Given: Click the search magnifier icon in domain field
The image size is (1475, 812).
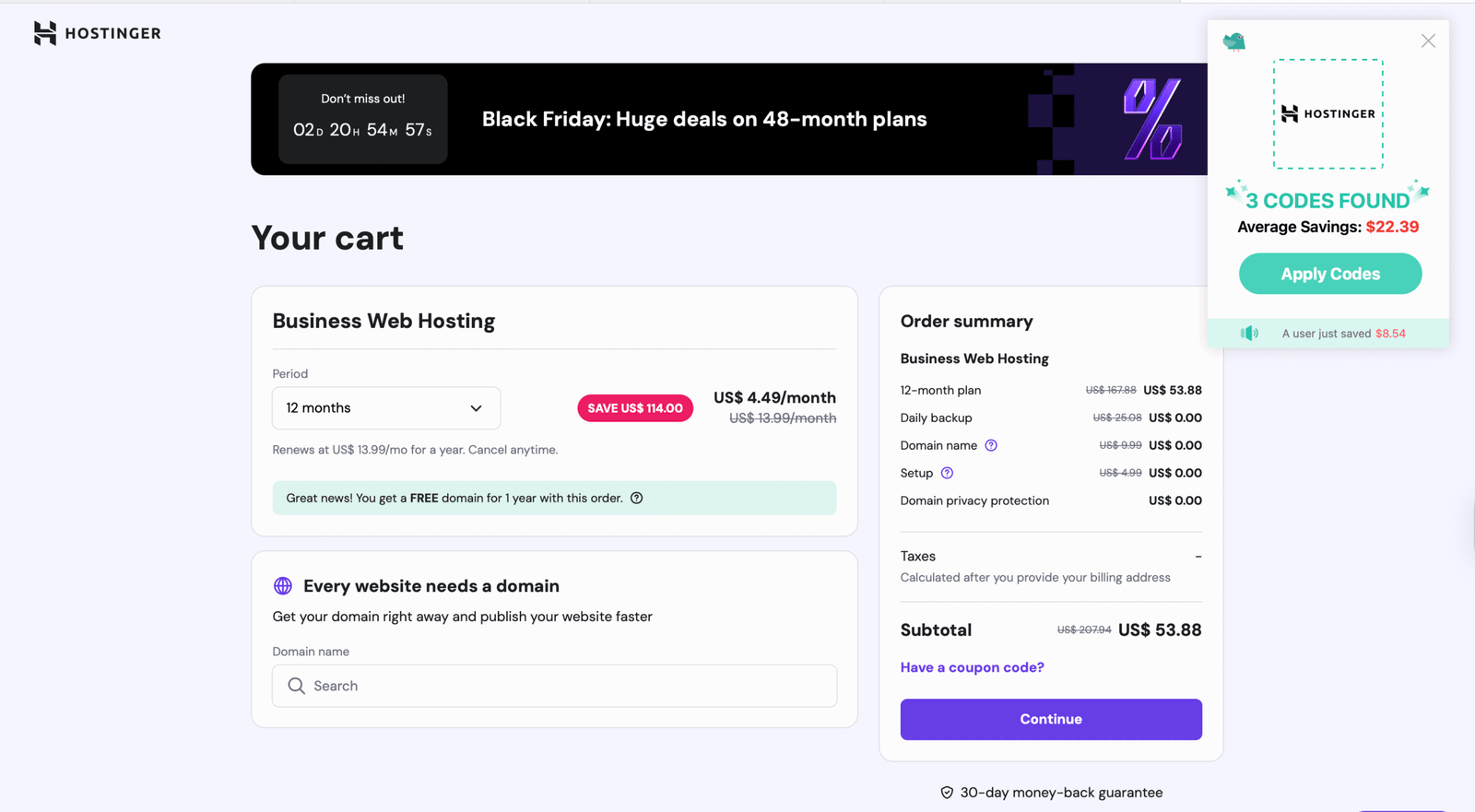Looking at the screenshot, I should [296, 686].
